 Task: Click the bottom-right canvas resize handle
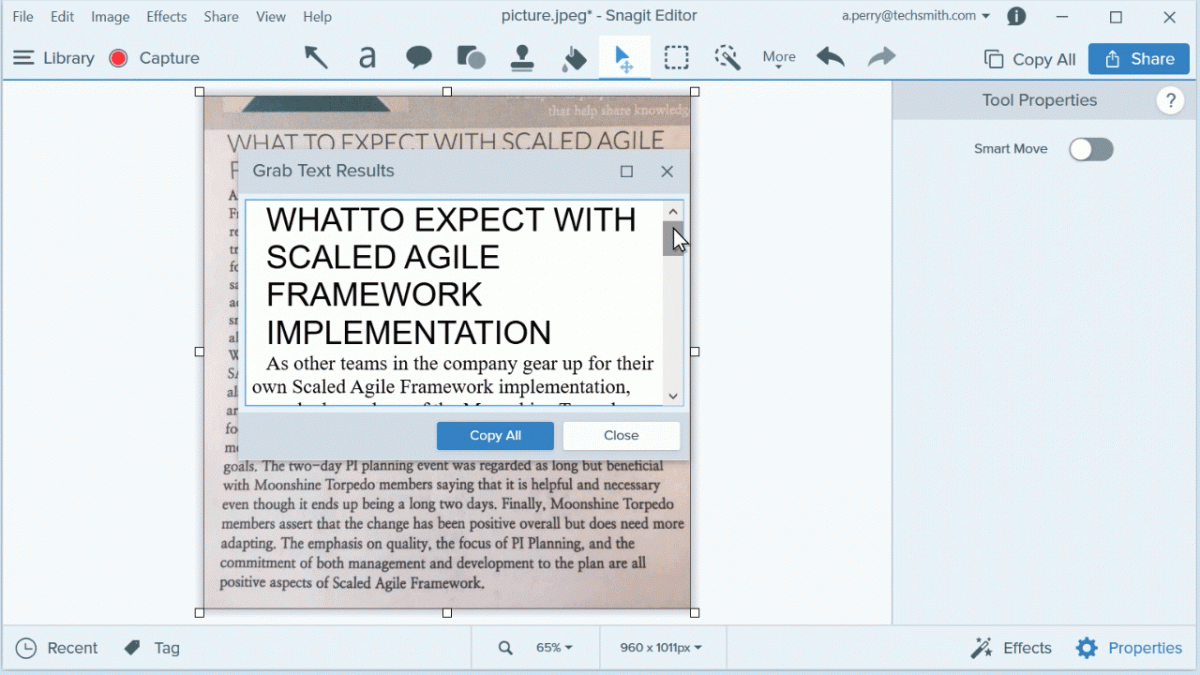[695, 612]
